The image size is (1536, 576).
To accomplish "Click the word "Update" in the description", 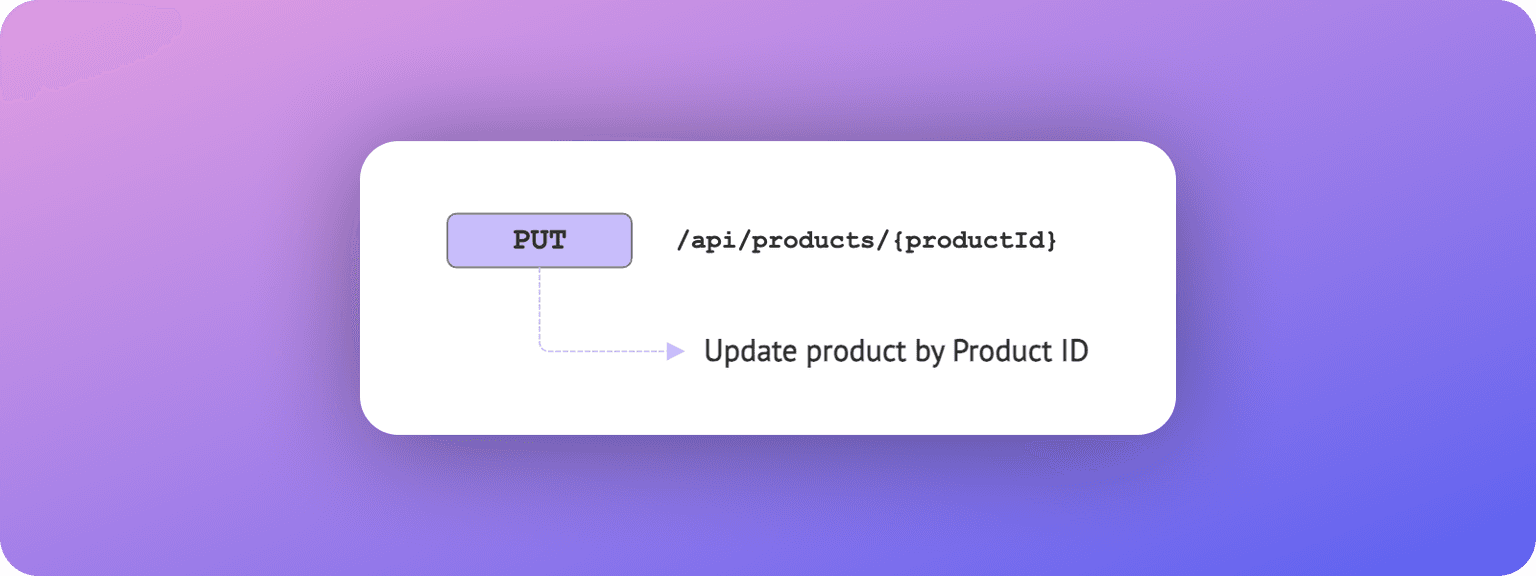I will pyautogui.click(x=742, y=352).
